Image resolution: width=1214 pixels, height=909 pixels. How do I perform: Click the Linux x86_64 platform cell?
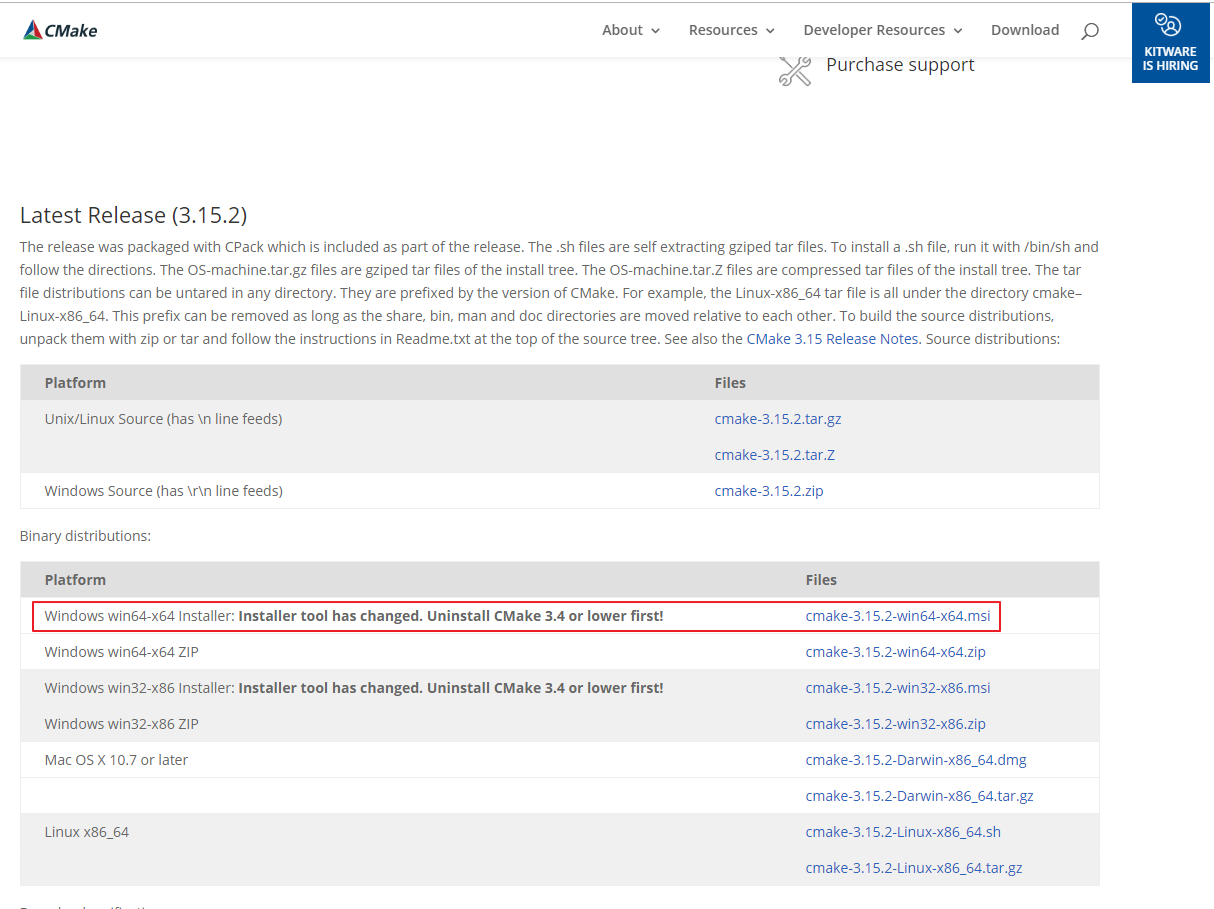point(87,832)
